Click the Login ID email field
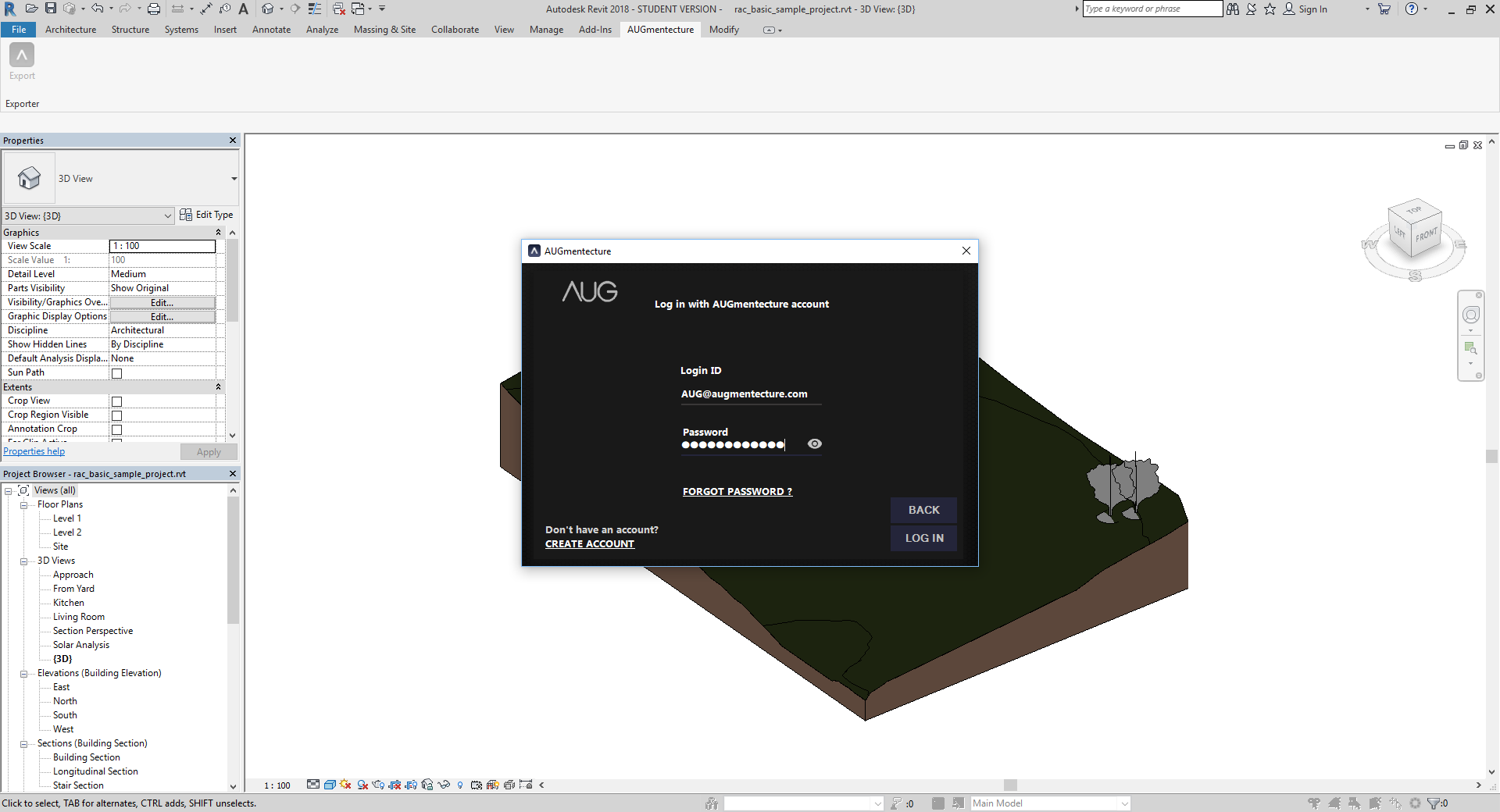Viewport: 1500px width, 812px height. coord(751,394)
